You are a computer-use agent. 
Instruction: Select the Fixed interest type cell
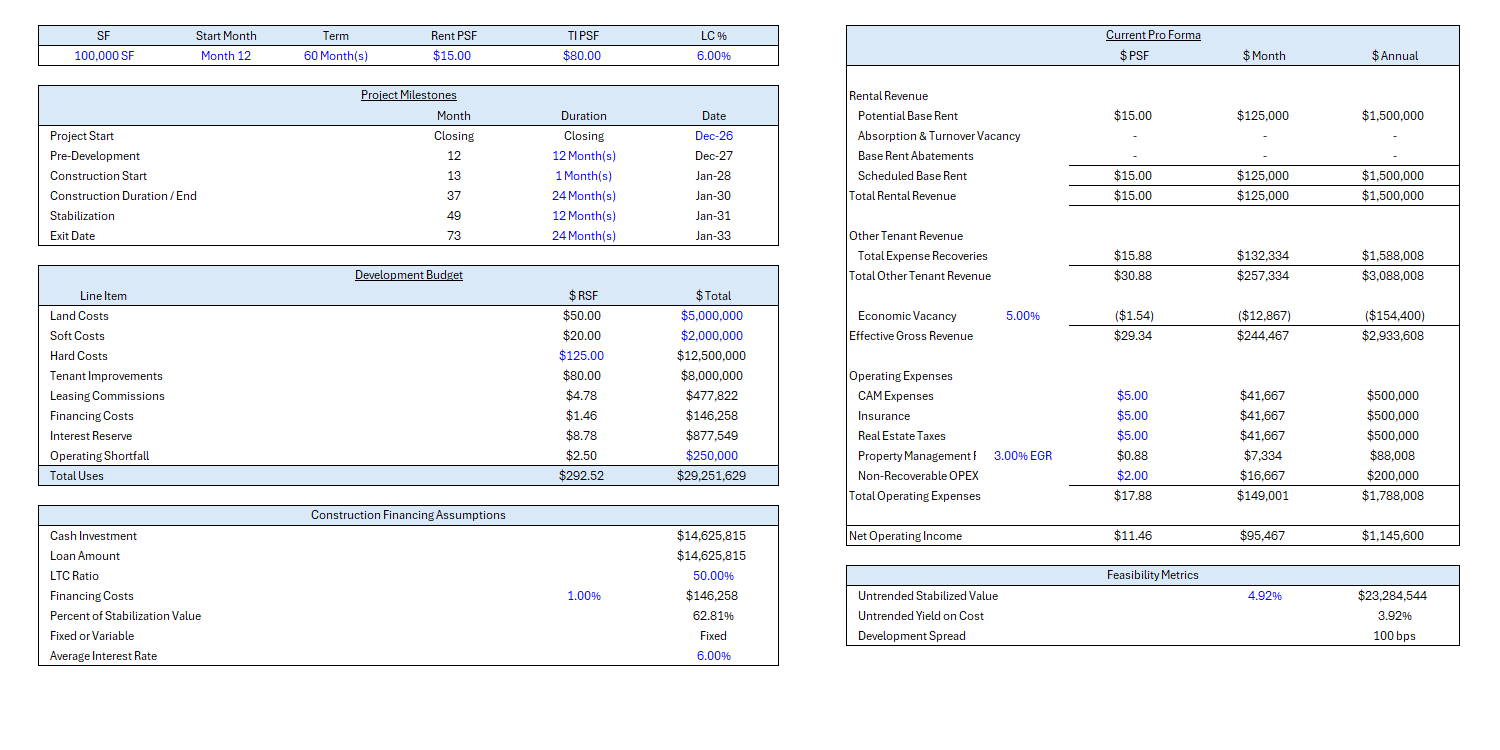tap(714, 636)
